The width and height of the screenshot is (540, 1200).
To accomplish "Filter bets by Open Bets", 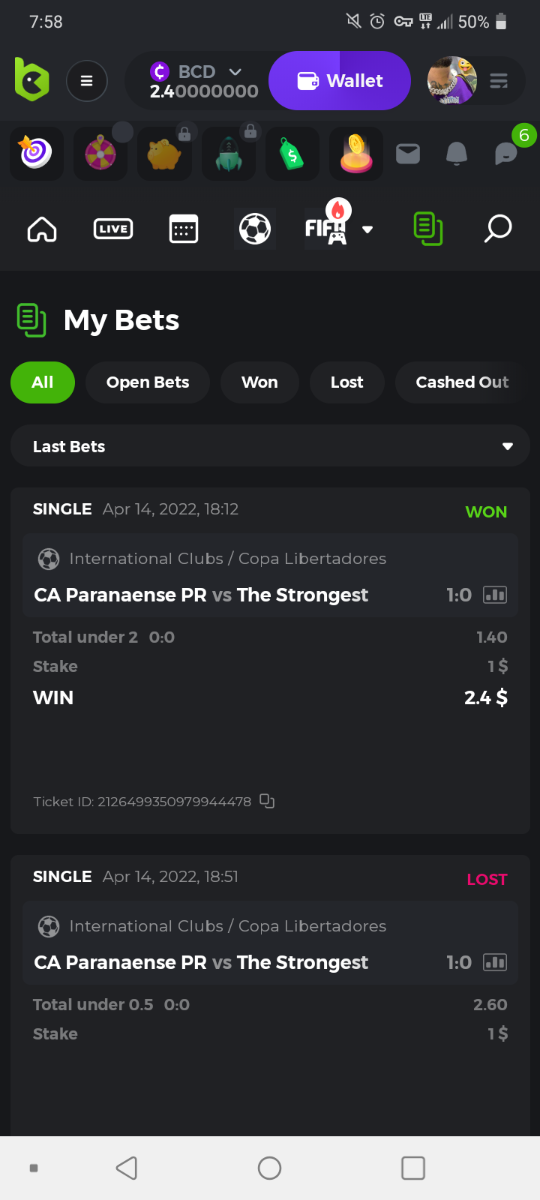I will (148, 382).
